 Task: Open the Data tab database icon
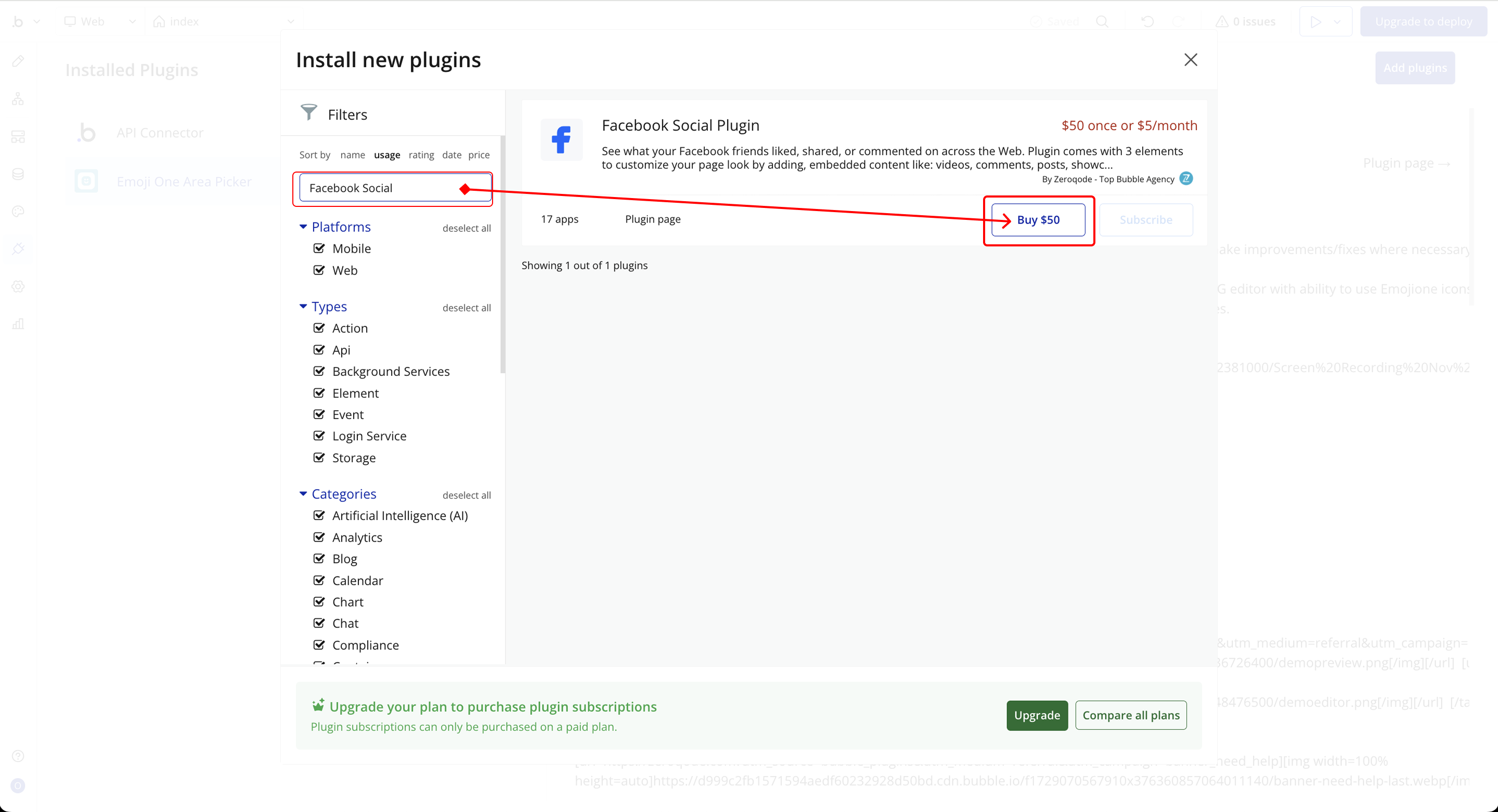tap(18, 174)
